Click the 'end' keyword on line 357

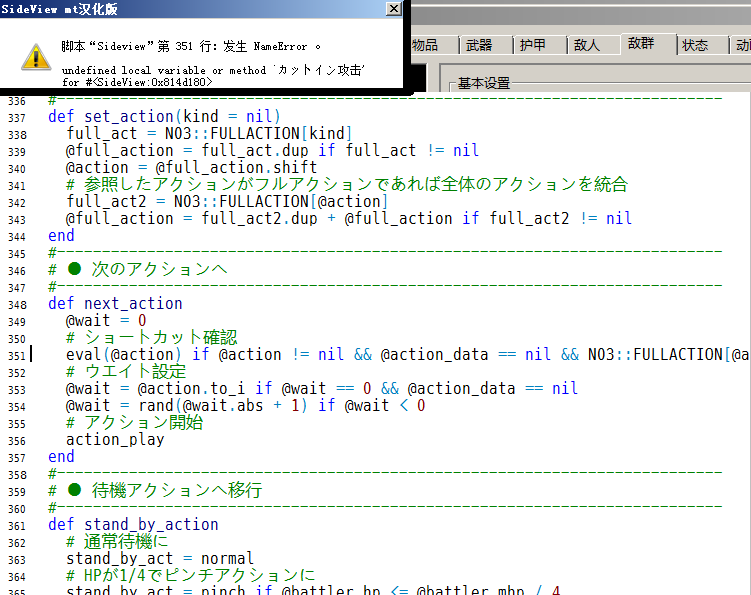pyautogui.click(x=61, y=457)
